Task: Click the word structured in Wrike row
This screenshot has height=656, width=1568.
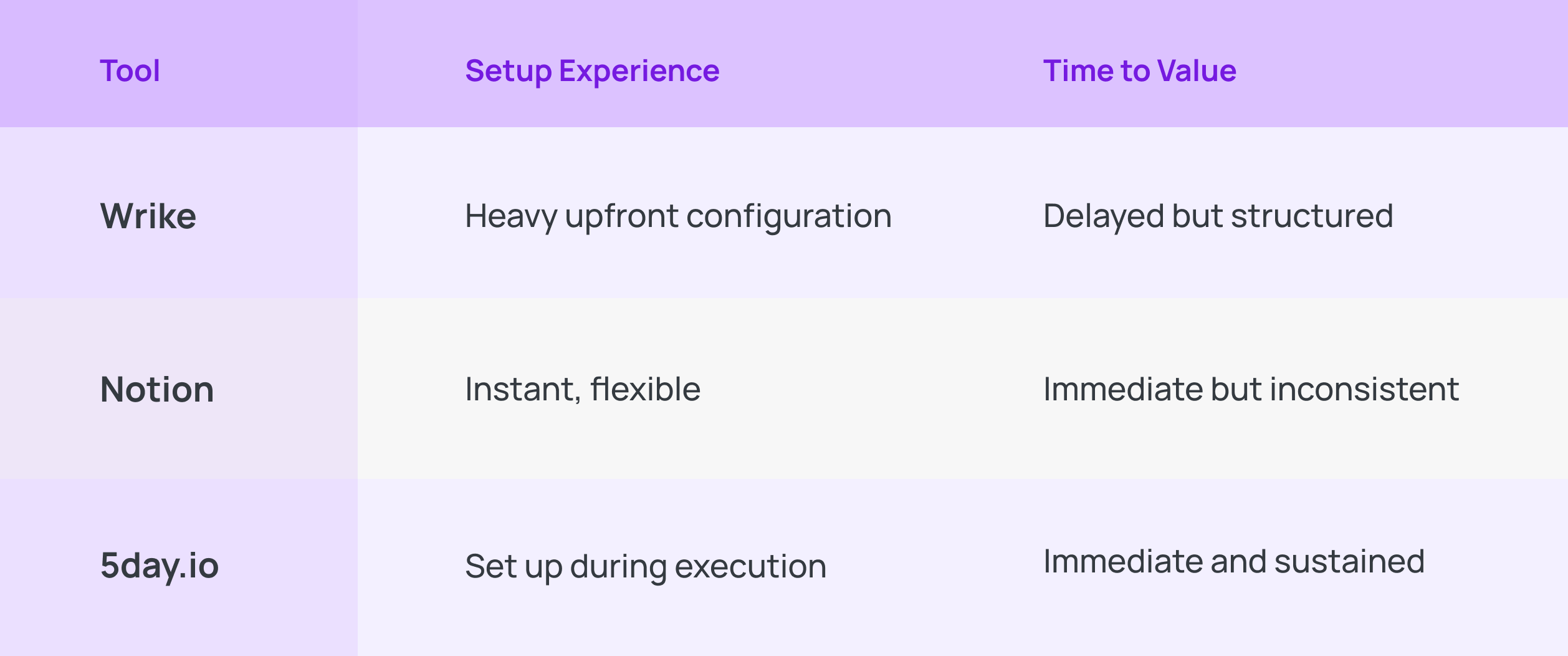Action: click(1312, 216)
